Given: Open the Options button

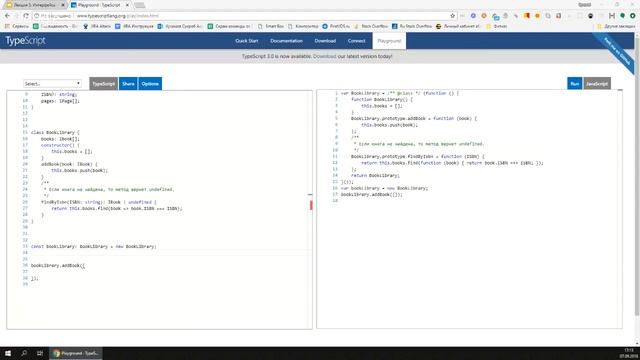Looking at the screenshot, I should 150,84.
